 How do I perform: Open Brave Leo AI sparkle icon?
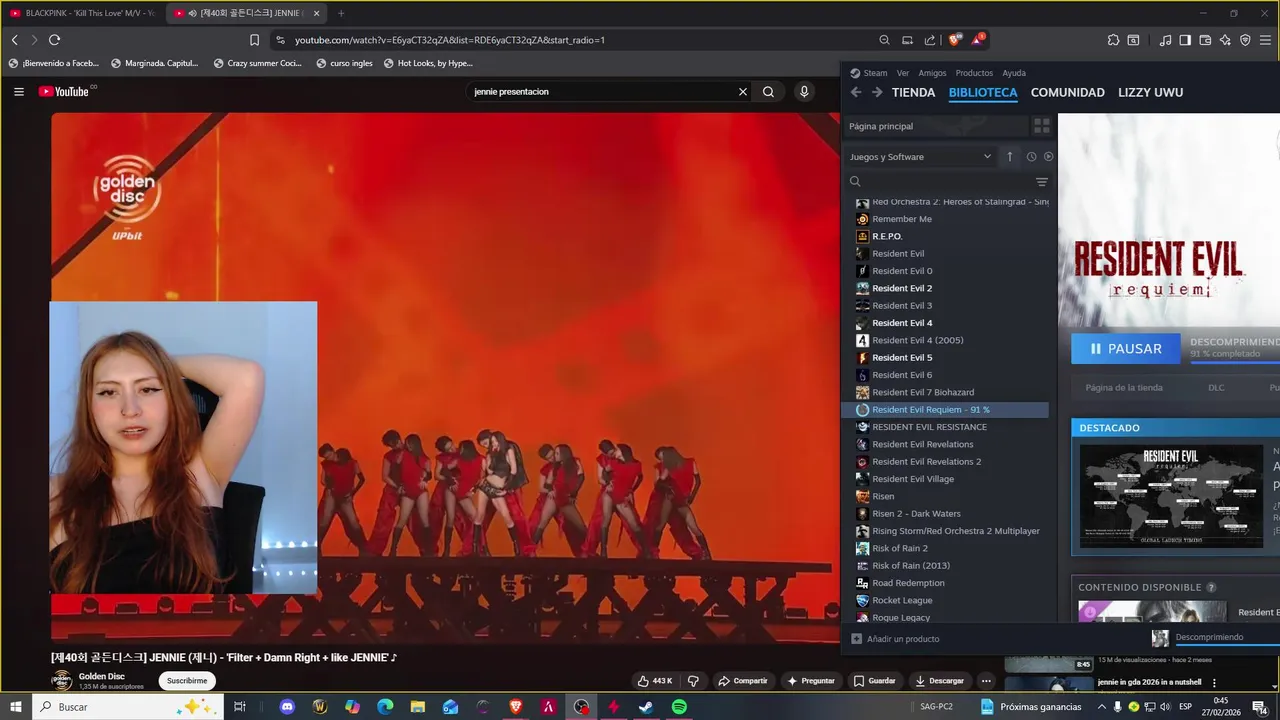(x=1225, y=40)
